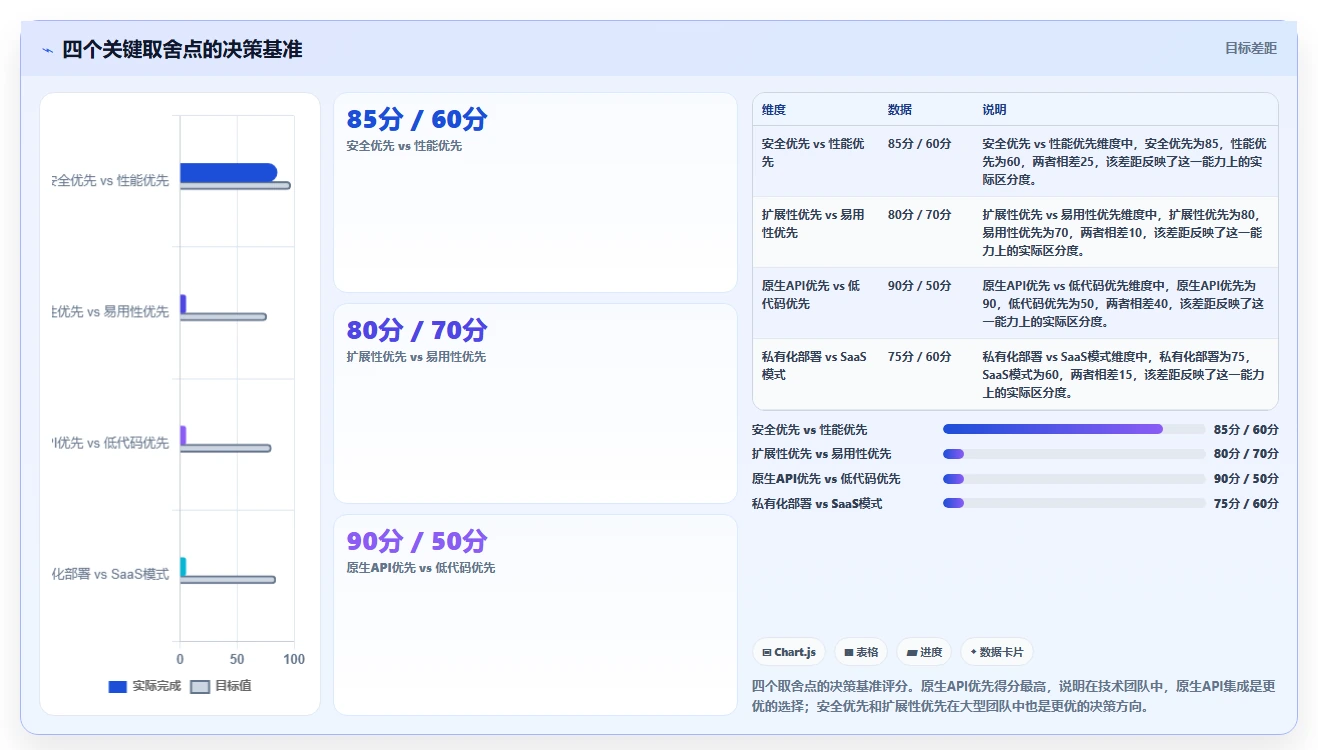
Task: Click 安全优先 vs 性能优先 card subtitle
Action: (404, 146)
